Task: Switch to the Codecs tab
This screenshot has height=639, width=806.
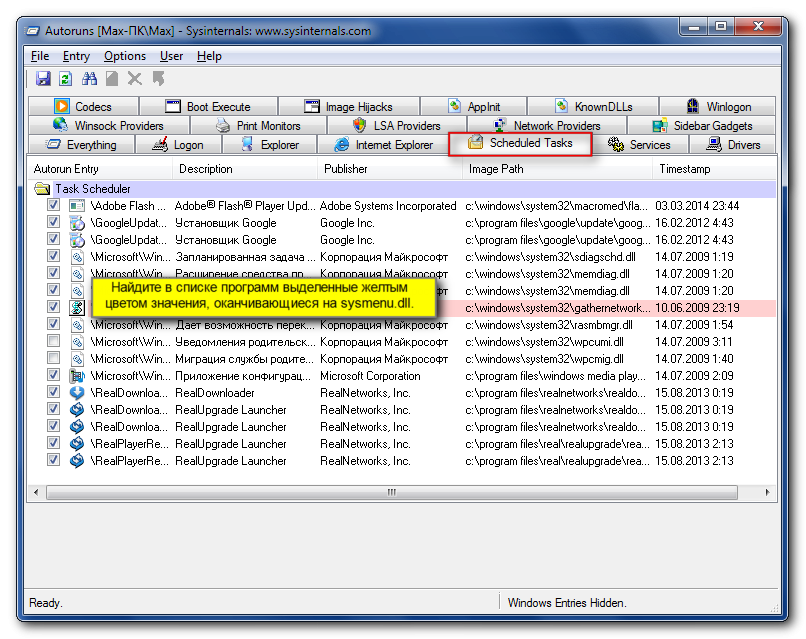Action: (83, 106)
